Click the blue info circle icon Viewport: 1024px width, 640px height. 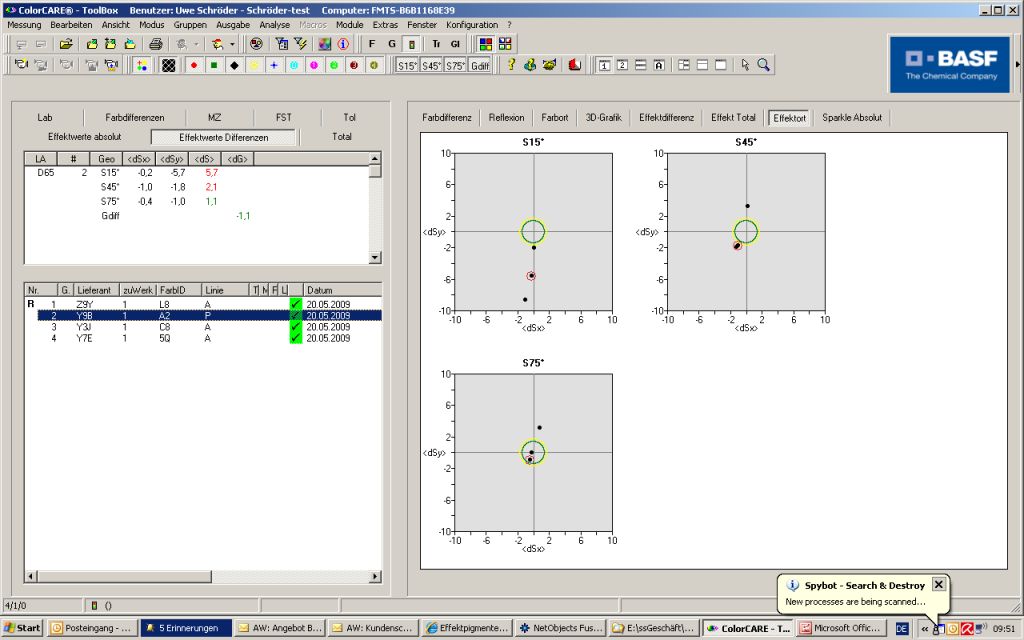[343, 44]
